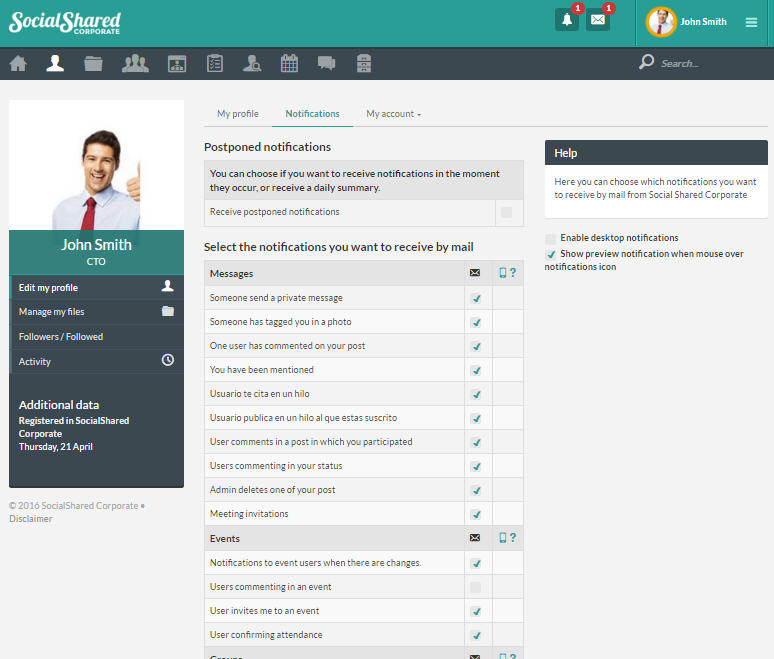Click Edit my profile in sidebar

(48, 288)
